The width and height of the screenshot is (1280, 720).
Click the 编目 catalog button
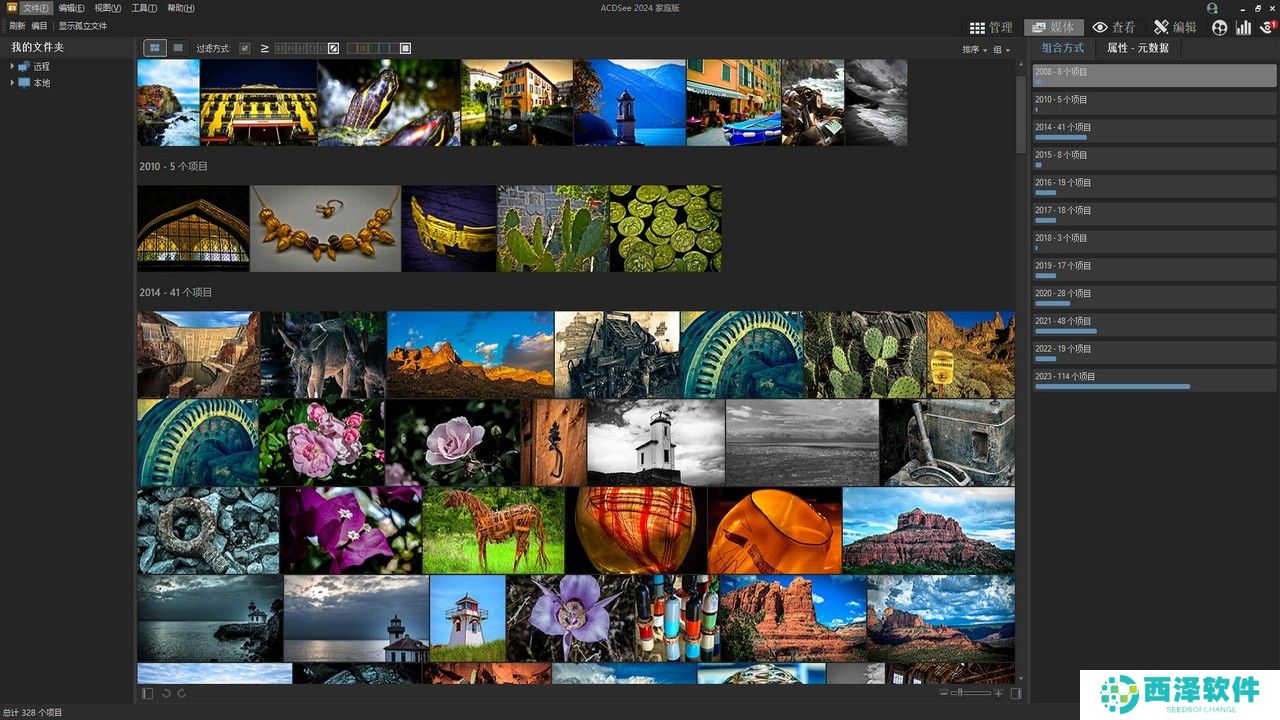[x=39, y=26]
